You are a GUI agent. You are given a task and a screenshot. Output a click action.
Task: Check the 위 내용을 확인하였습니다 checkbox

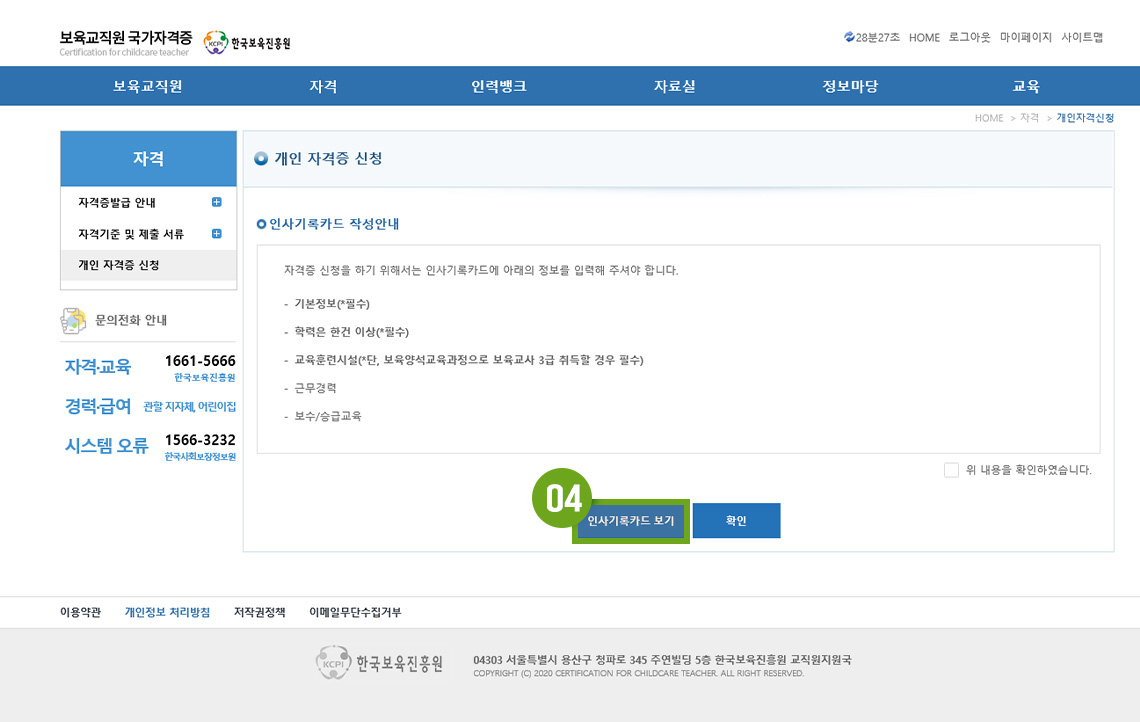(x=951, y=470)
